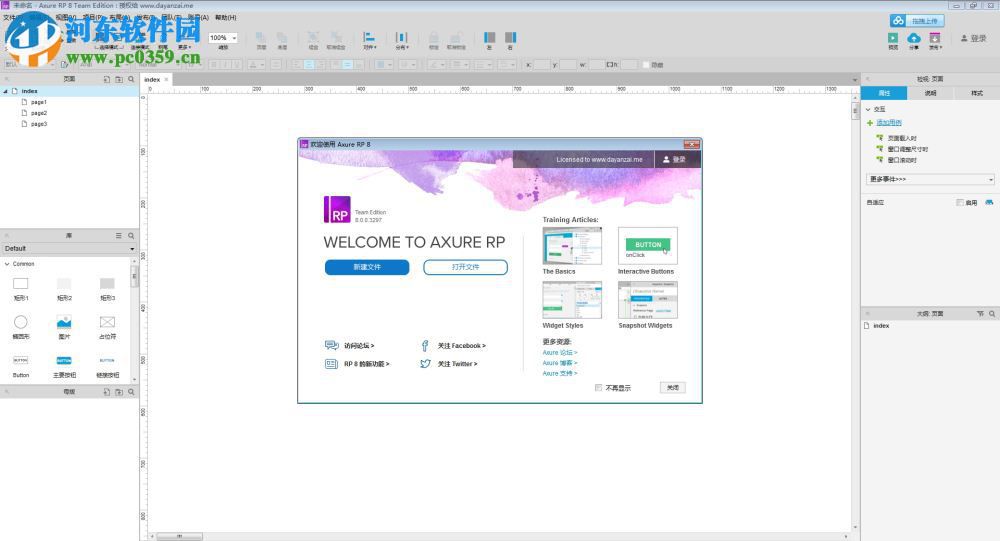The image size is (1000, 541).
Task: Click search icon in Masters panel
Action: pyautogui.click(x=131, y=392)
